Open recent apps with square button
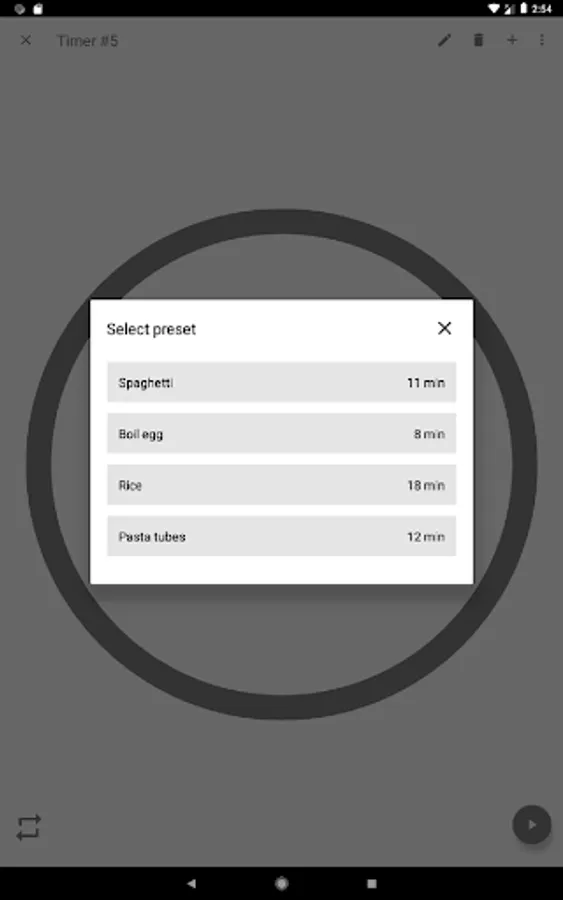 click(x=372, y=883)
